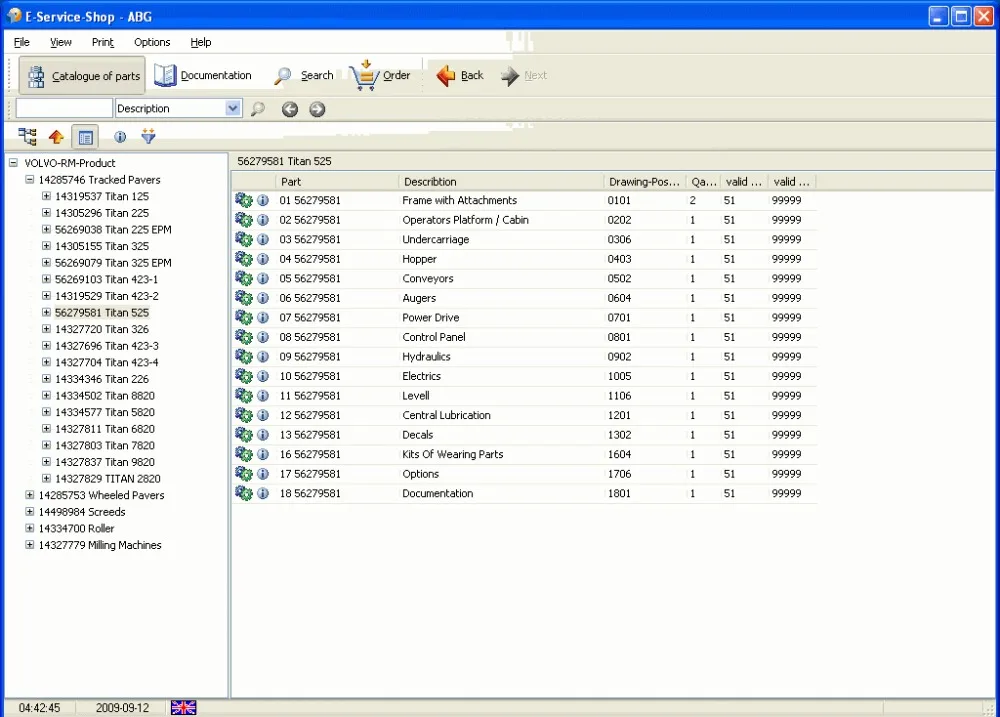Image resolution: width=1000 pixels, height=717 pixels.
Task: Open the Print menu
Action: click(103, 42)
